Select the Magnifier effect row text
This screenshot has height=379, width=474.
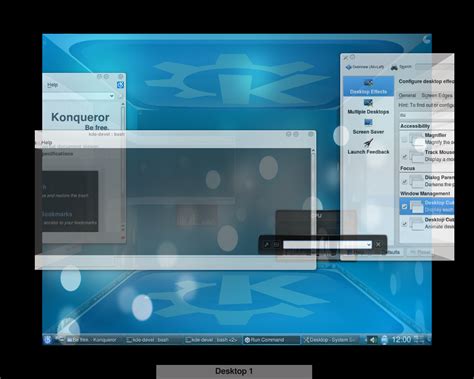click(x=439, y=139)
